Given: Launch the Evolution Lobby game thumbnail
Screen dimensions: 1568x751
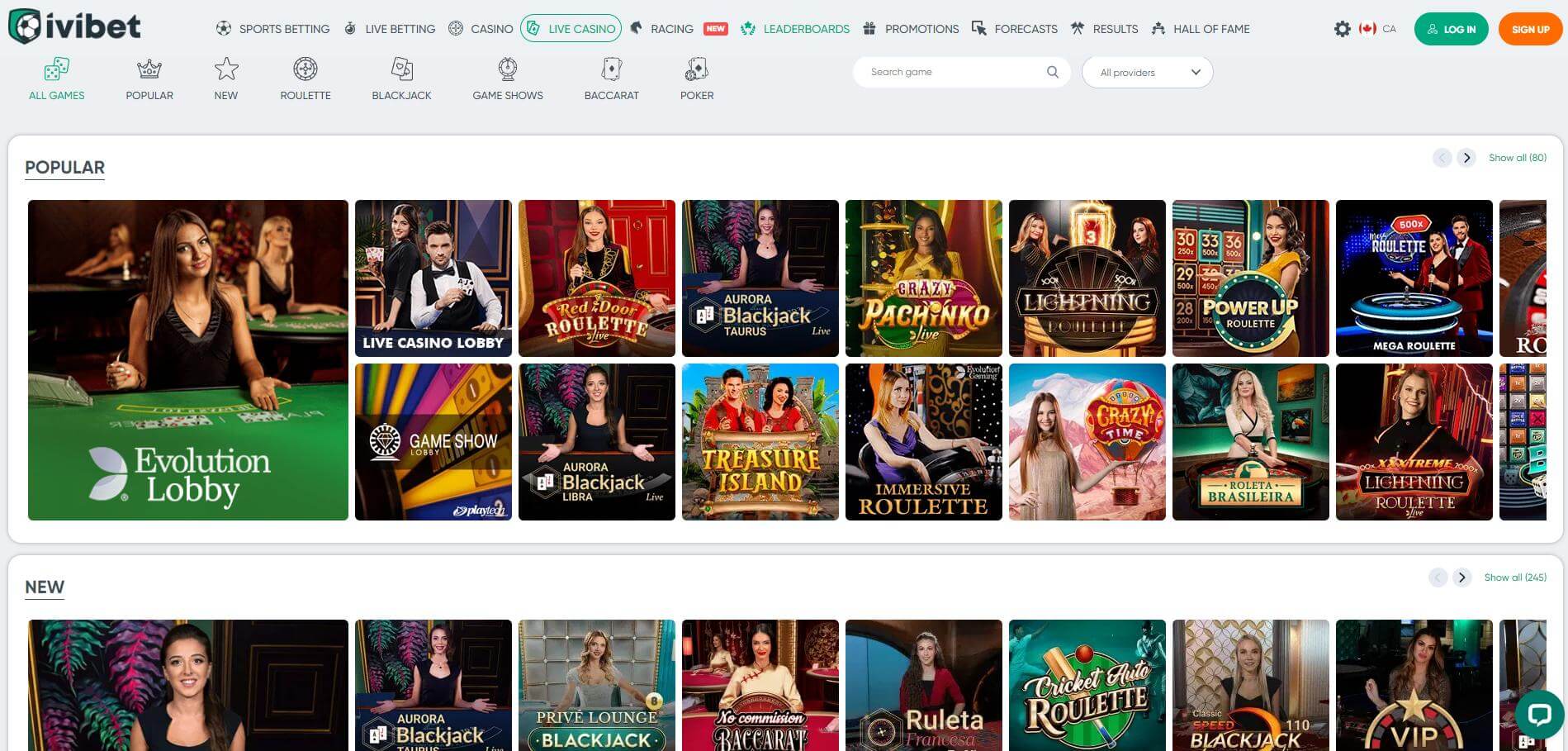Looking at the screenshot, I should click(x=187, y=359).
